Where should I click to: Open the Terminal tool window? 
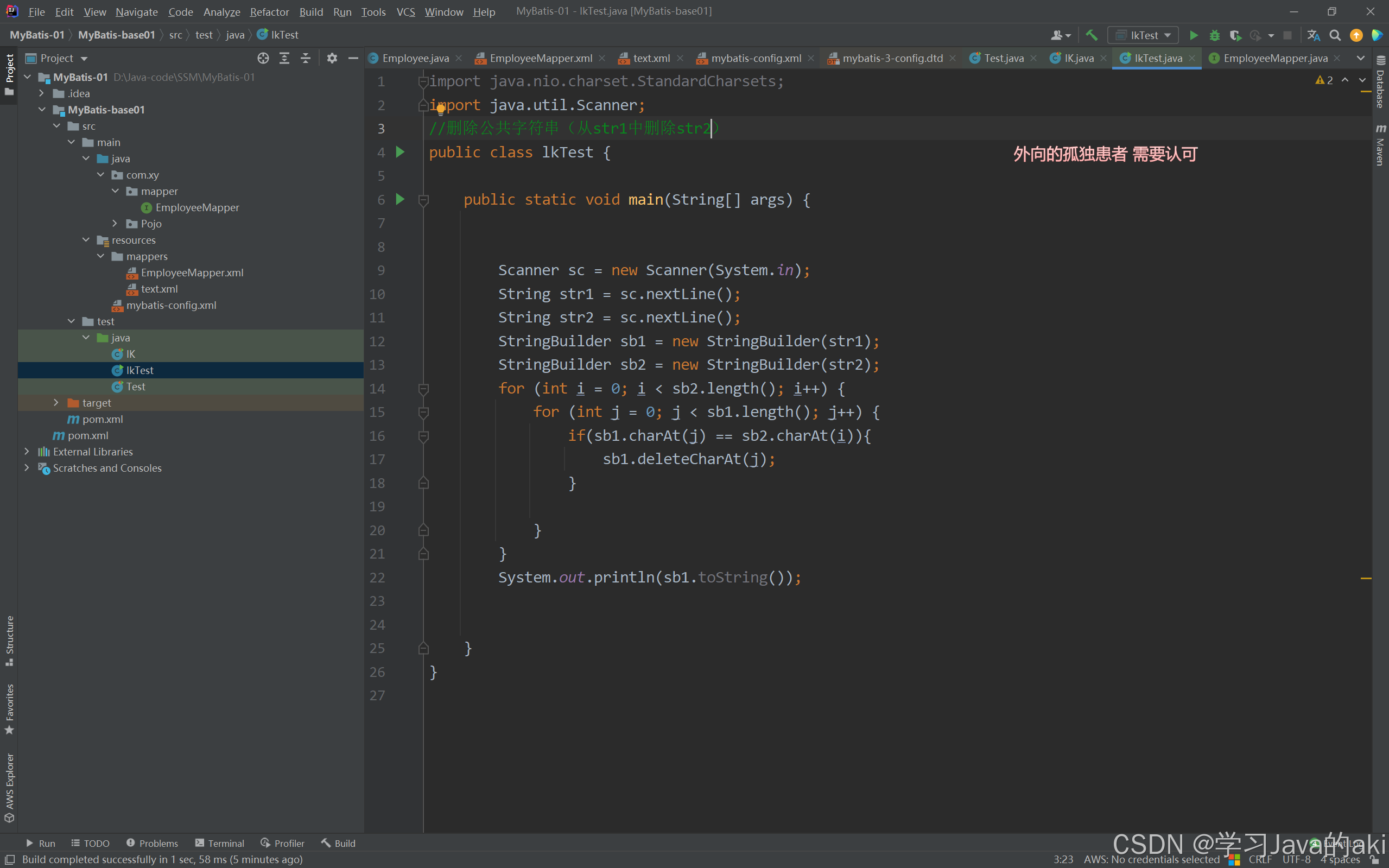220,842
